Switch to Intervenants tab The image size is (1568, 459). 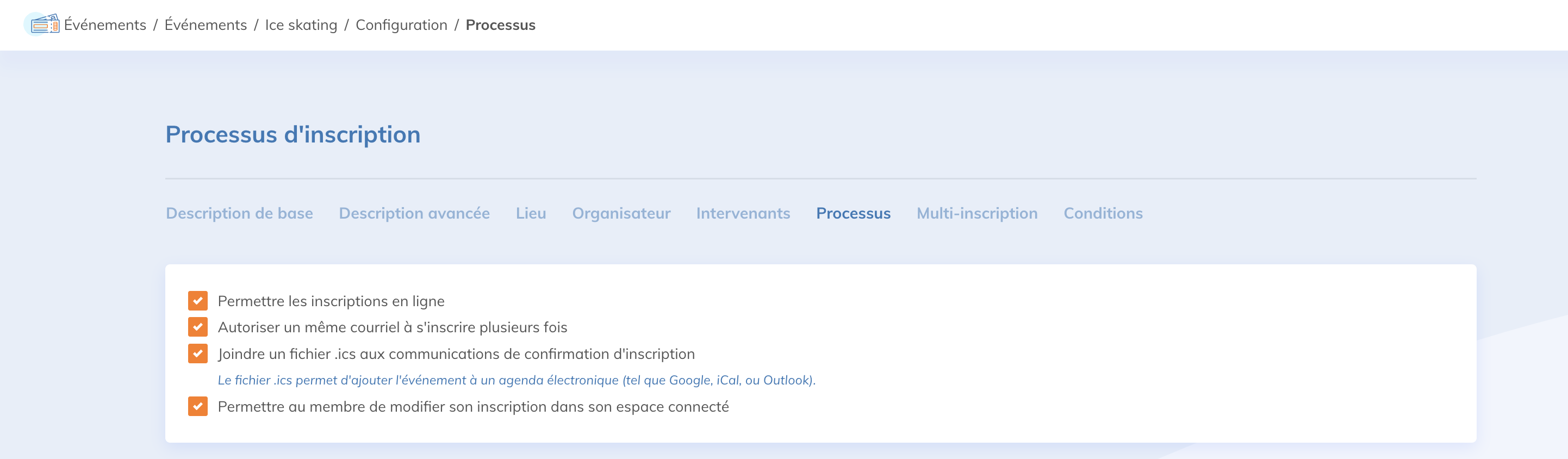[x=743, y=214]
